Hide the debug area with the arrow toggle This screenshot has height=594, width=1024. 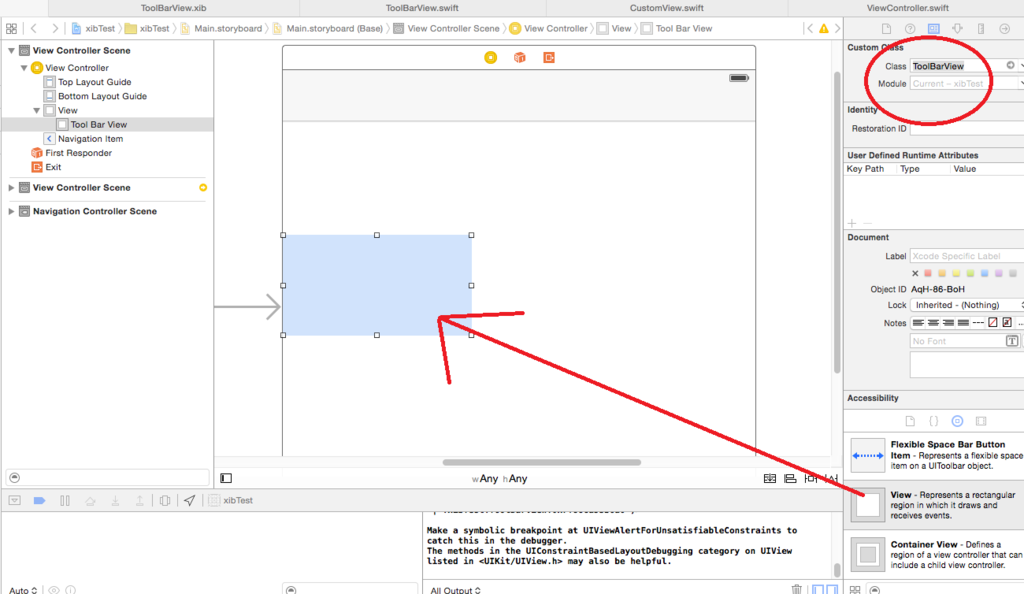point(14,501)
